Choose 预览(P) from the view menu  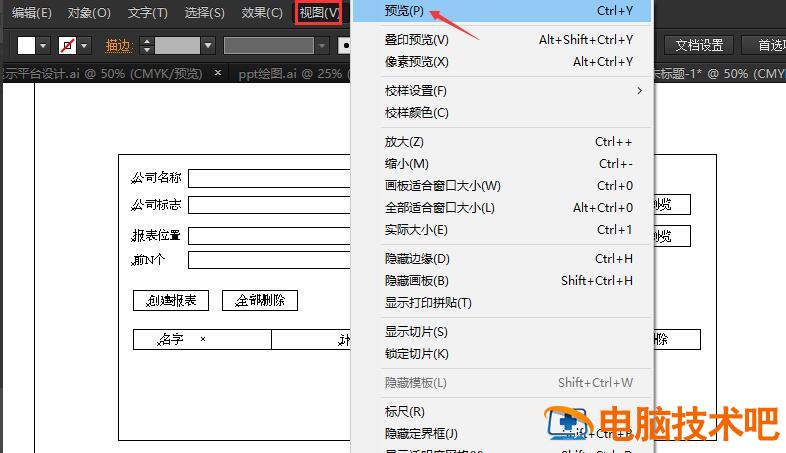pos(404,11)
